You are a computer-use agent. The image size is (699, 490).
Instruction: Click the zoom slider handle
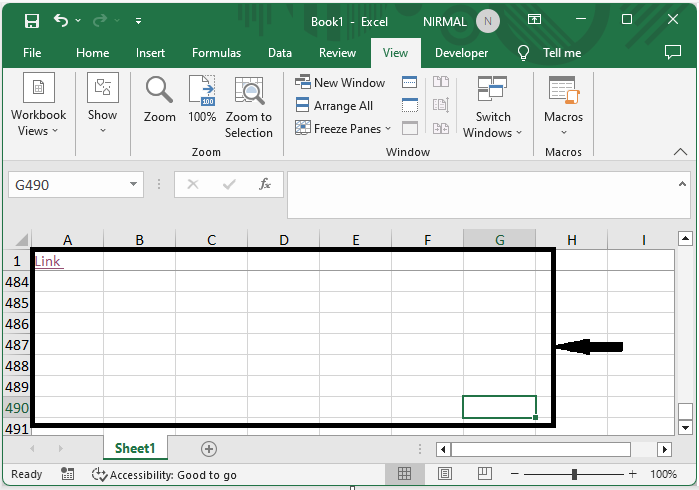tap(574, 474)
